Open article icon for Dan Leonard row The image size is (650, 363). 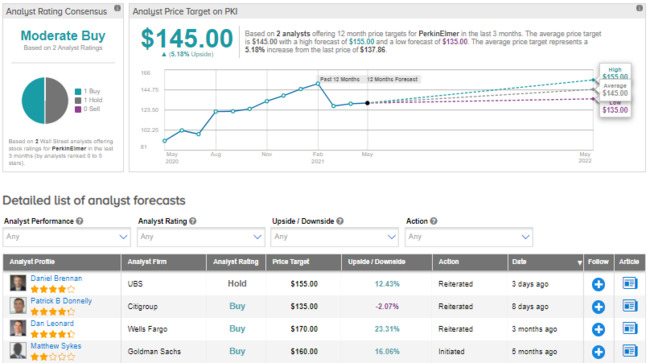click(629, 329)
